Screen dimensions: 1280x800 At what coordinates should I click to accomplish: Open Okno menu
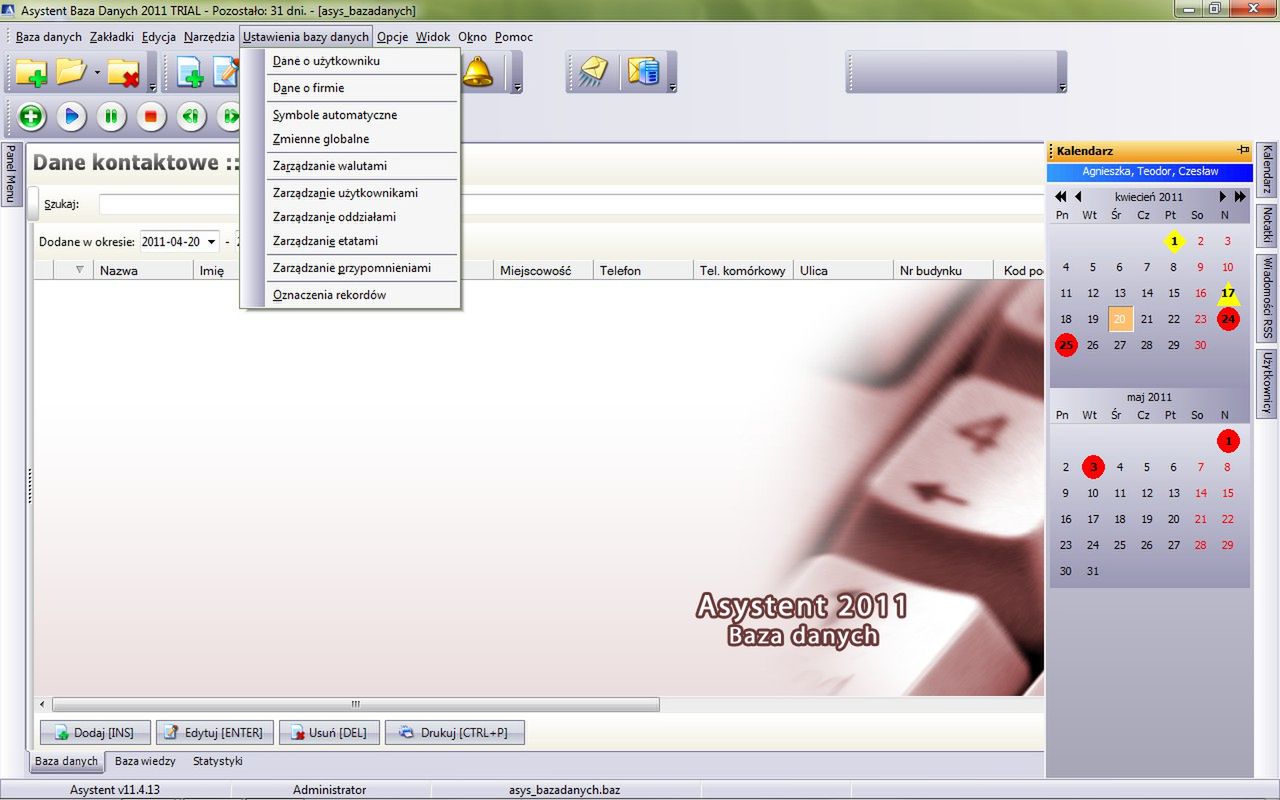[x=472, y=37]
